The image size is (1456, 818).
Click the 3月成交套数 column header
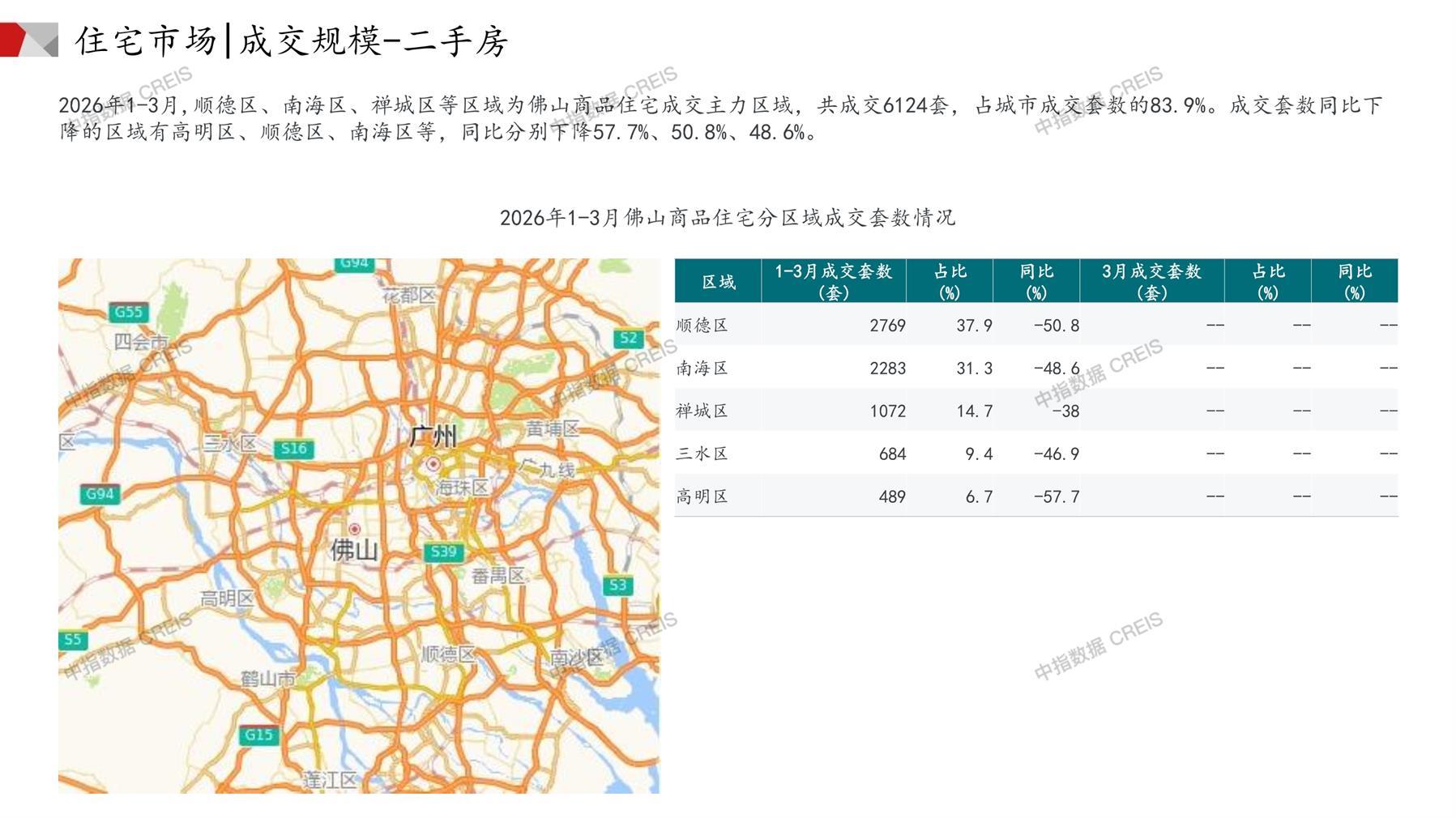(1151, 281)
